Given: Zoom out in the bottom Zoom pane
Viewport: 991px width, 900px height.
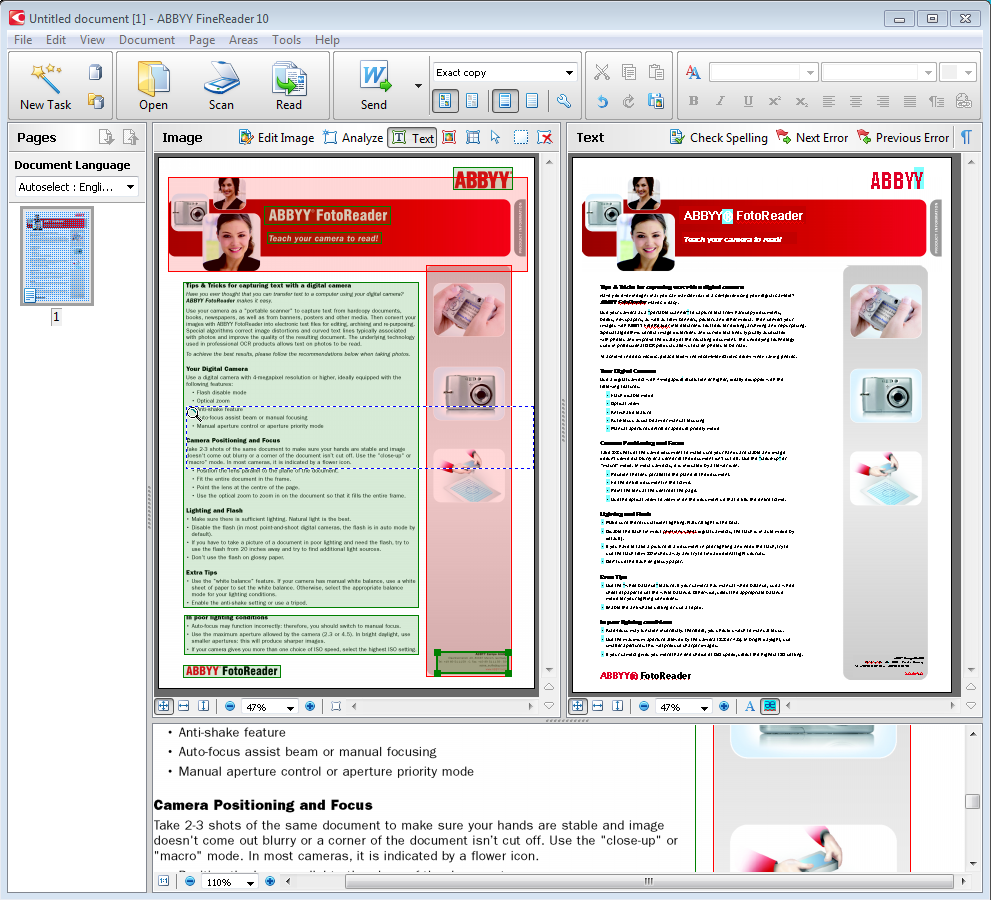Looking at the screenshot, I should click(x=190, y=881).
